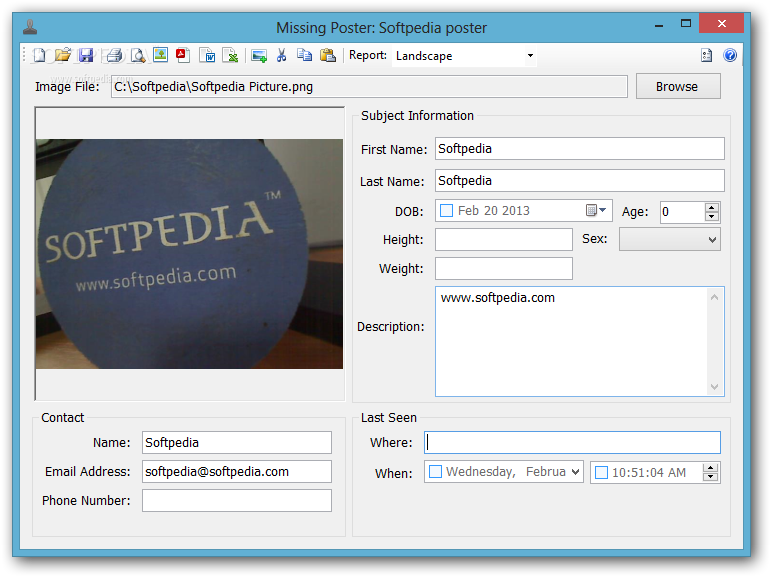Viewport: 771px width, 577px height.
Task: Print the poster
Action: pyautogui.click(x=114, y=55)
